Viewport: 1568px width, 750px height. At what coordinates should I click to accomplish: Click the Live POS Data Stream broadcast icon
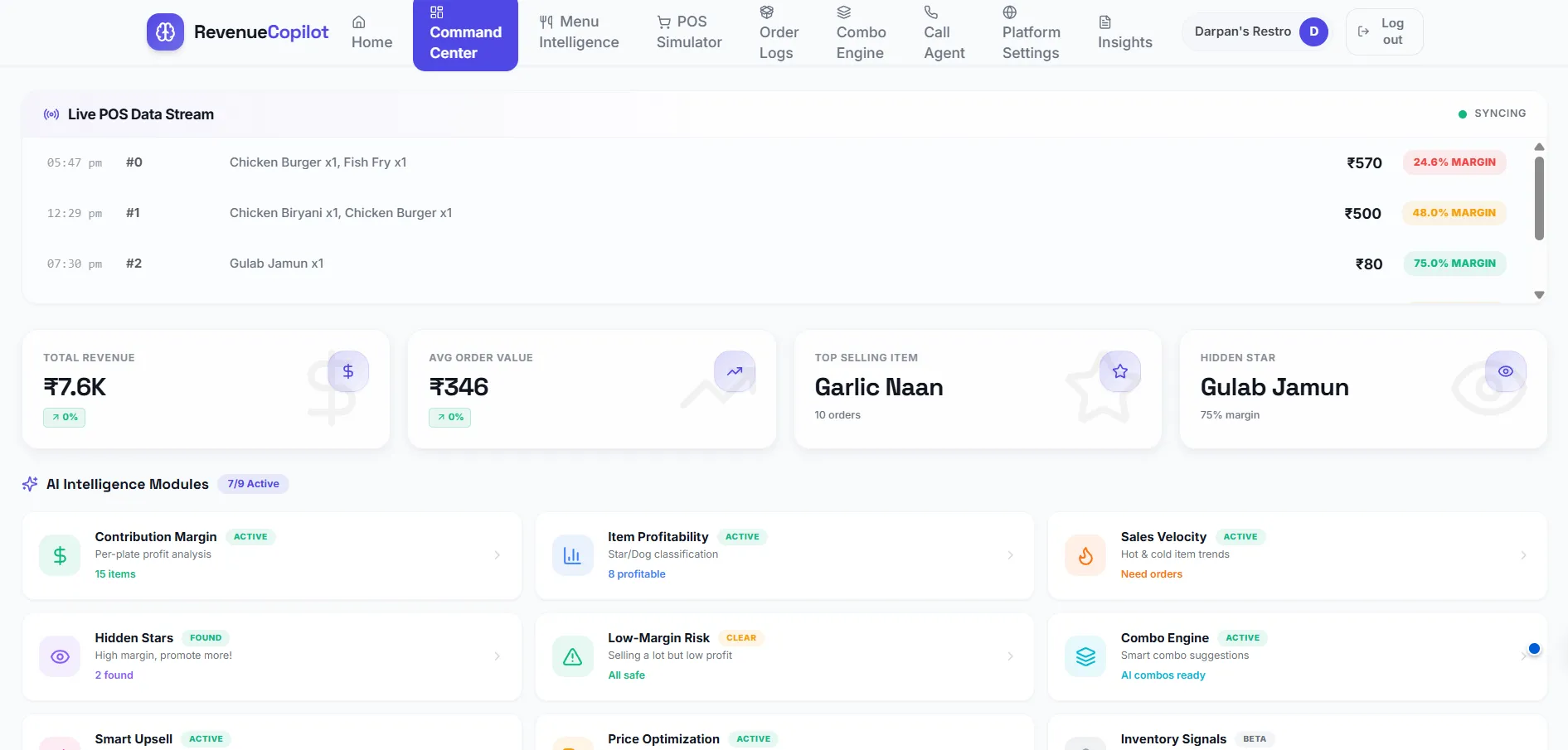point(51,114)
